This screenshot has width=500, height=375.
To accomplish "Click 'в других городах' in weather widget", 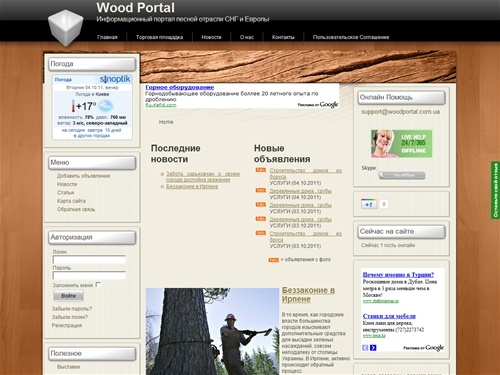I will [x=92, y=136].
